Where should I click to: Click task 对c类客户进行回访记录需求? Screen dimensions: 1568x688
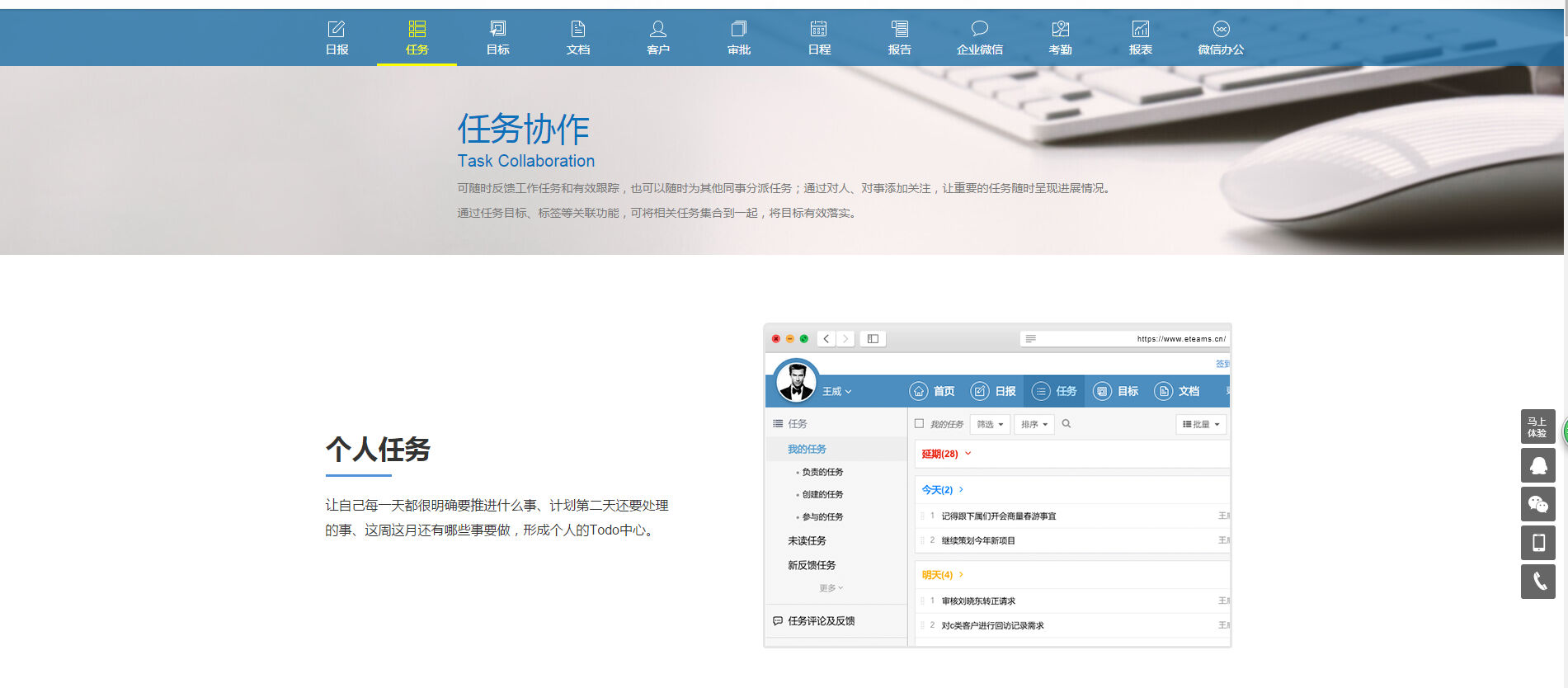[992, 626]
